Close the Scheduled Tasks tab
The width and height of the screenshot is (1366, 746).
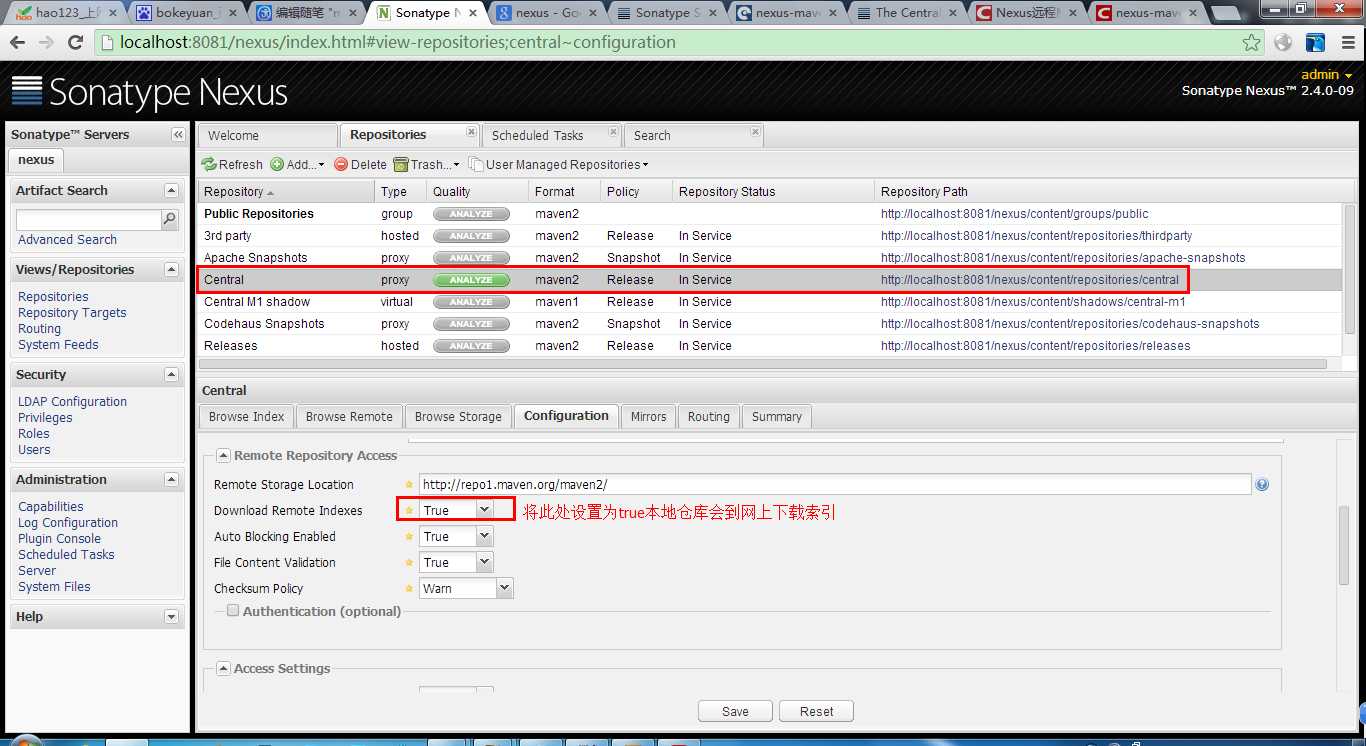[613, 131]
